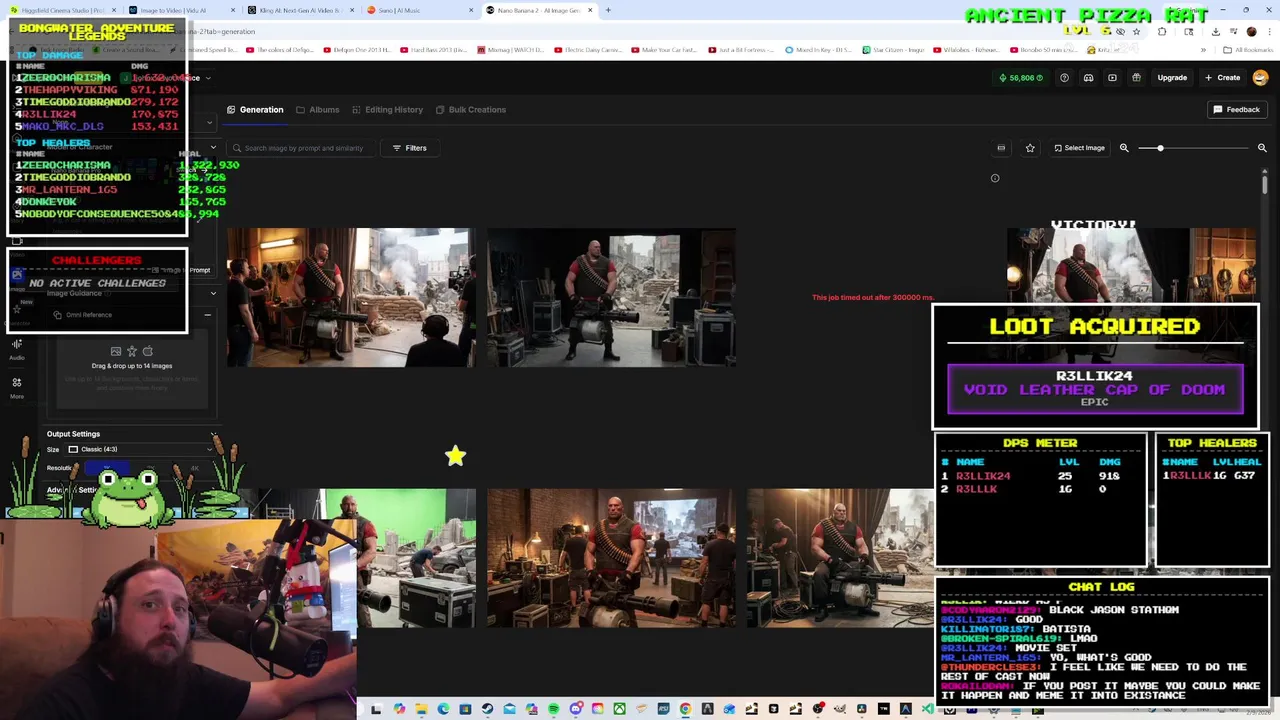Open the More section in sidebar
Viewport: 1280px width, 720px height.
tap(17, 388)
